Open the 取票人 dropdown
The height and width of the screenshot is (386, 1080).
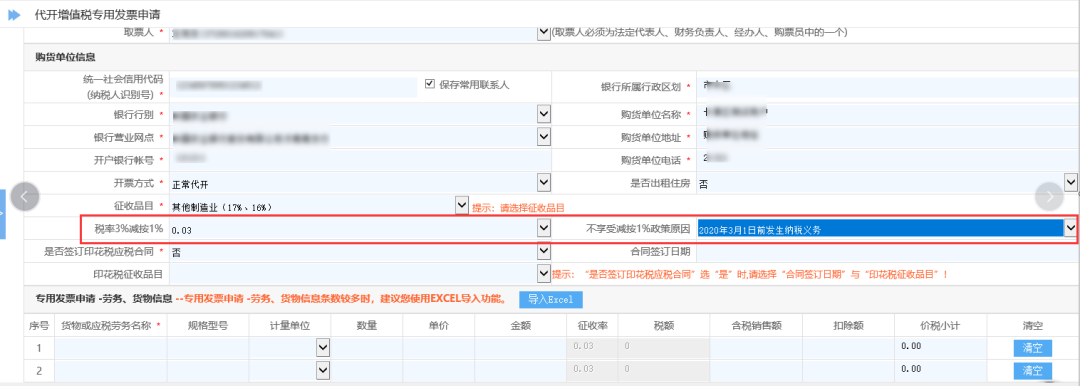[544, 32]
